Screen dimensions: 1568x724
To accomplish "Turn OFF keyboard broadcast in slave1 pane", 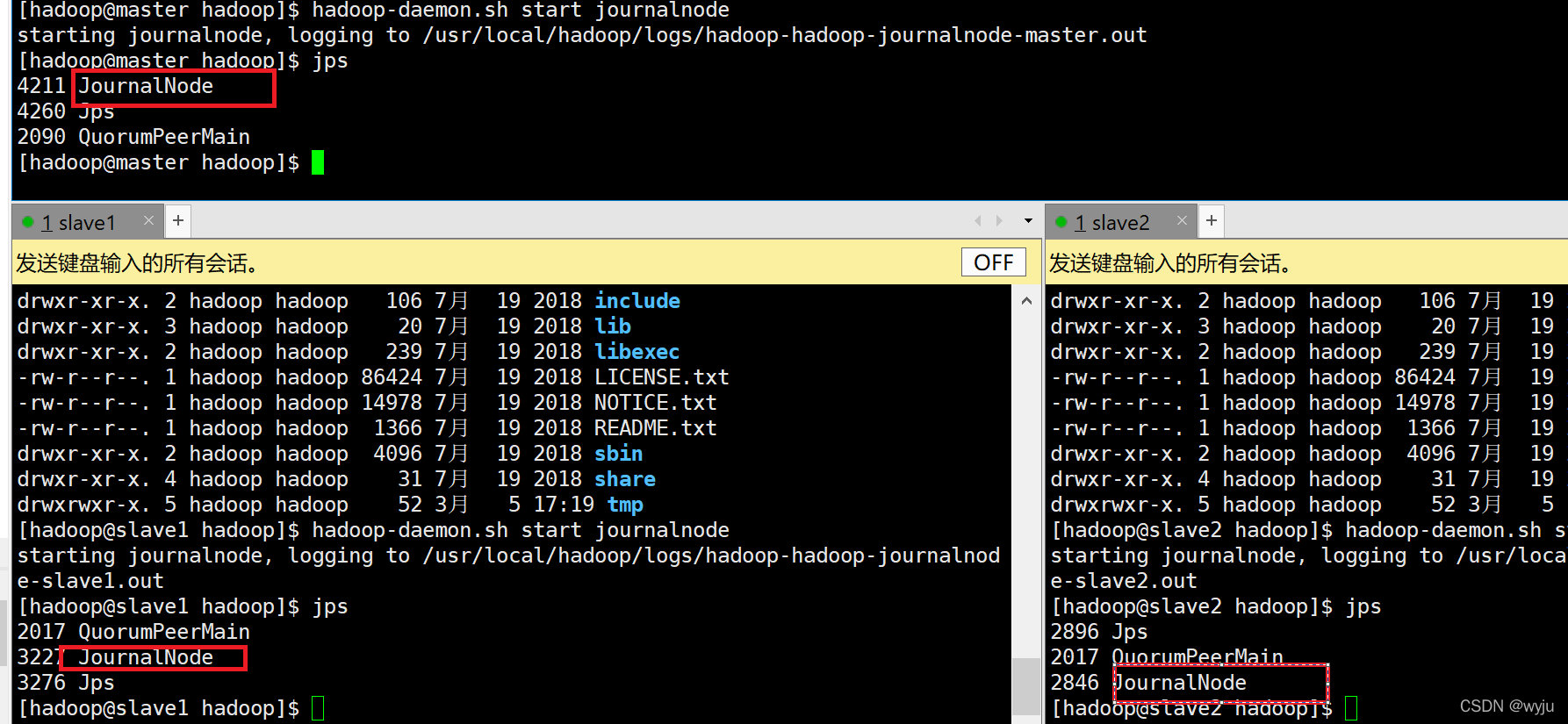I will tap(994, 262).
